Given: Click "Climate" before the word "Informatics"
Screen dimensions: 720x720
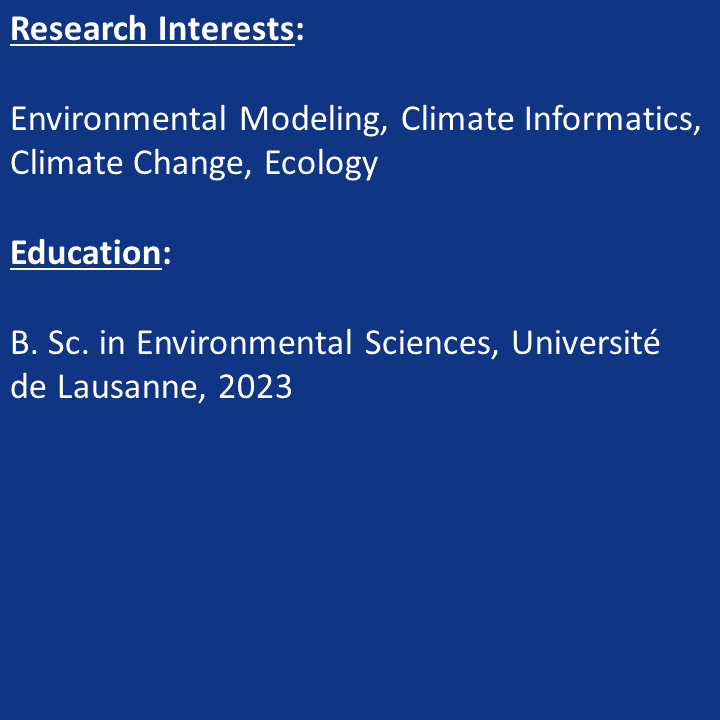Looking at the screenshot, I should pyautogui.click(x=457, y=119).
